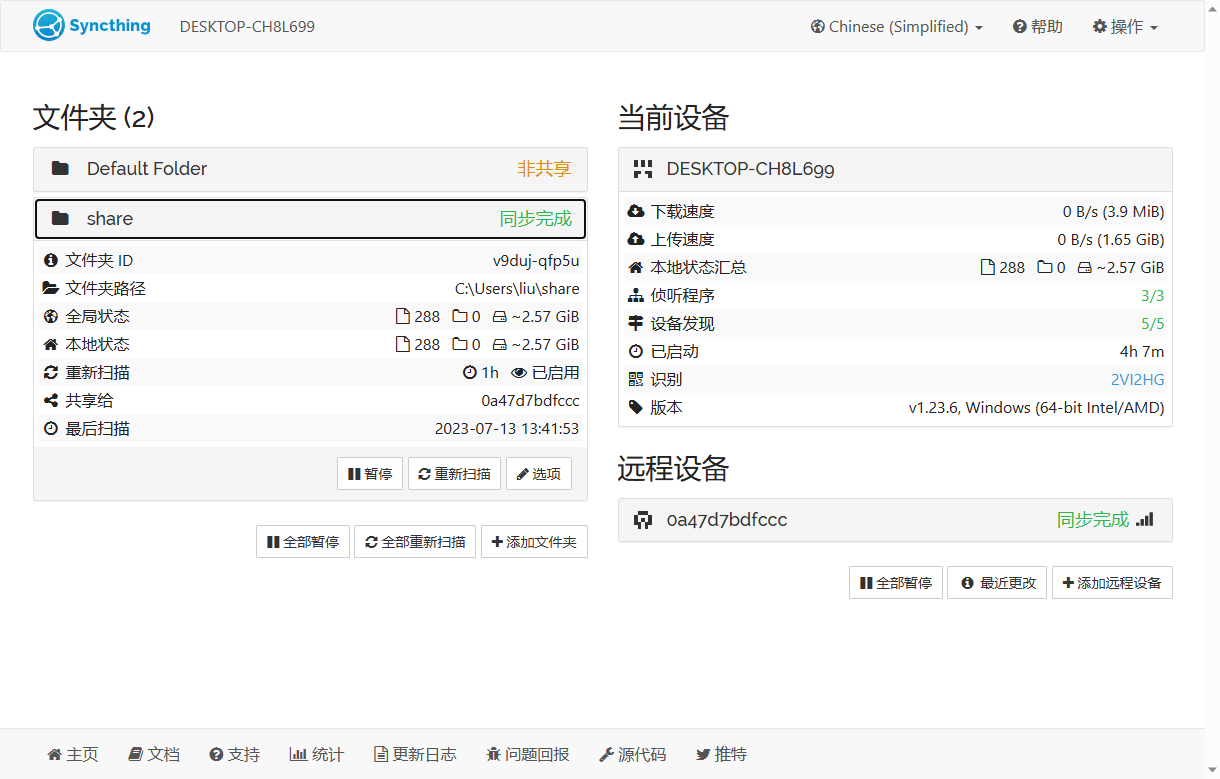This screenshot has height=779, width=1220.
Task: Click the 共享给 share icon
Action: 51,401
